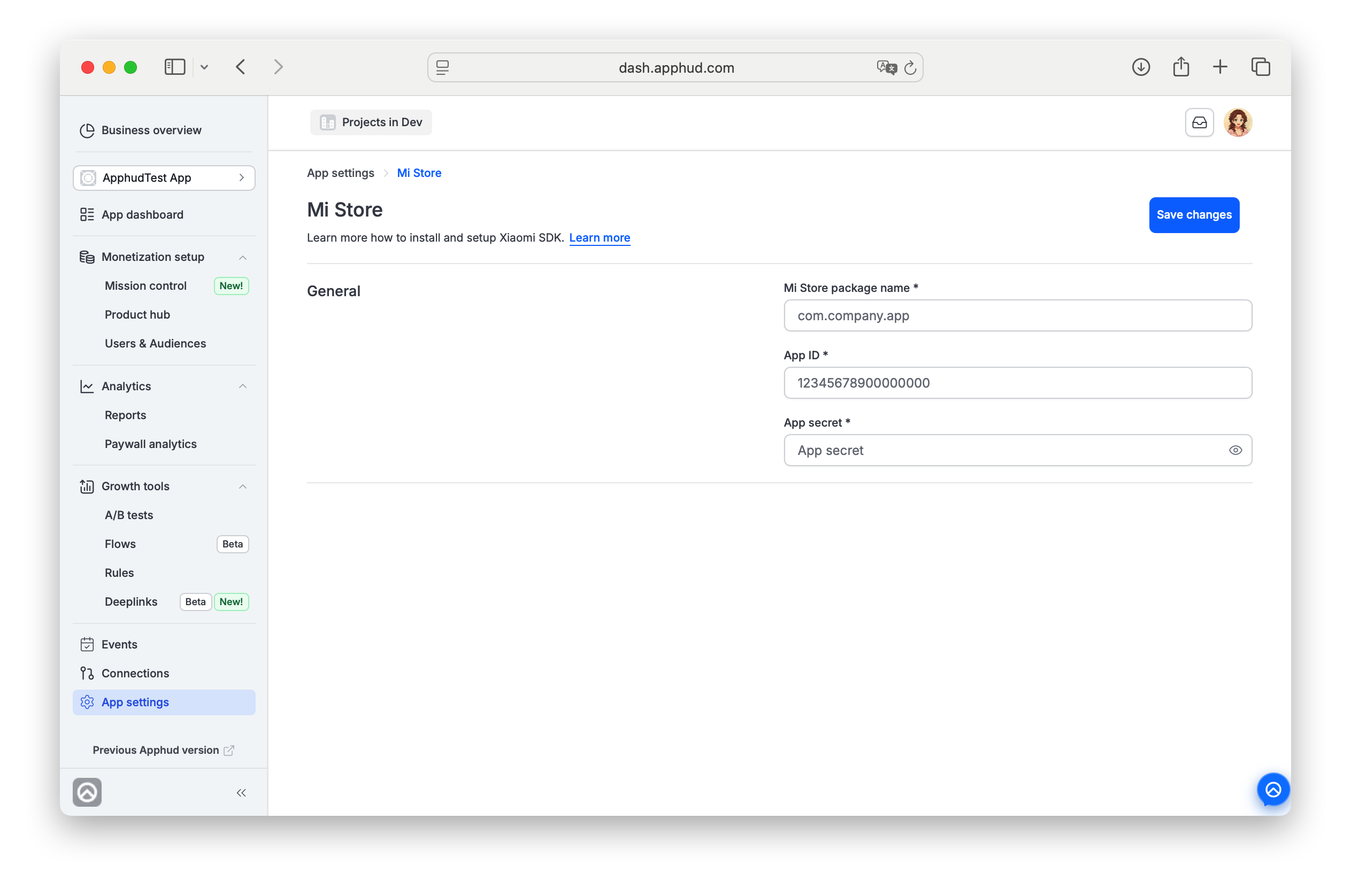
Task: Toggle App secret visibility eye icon
Action: [x=1235, y=450]
